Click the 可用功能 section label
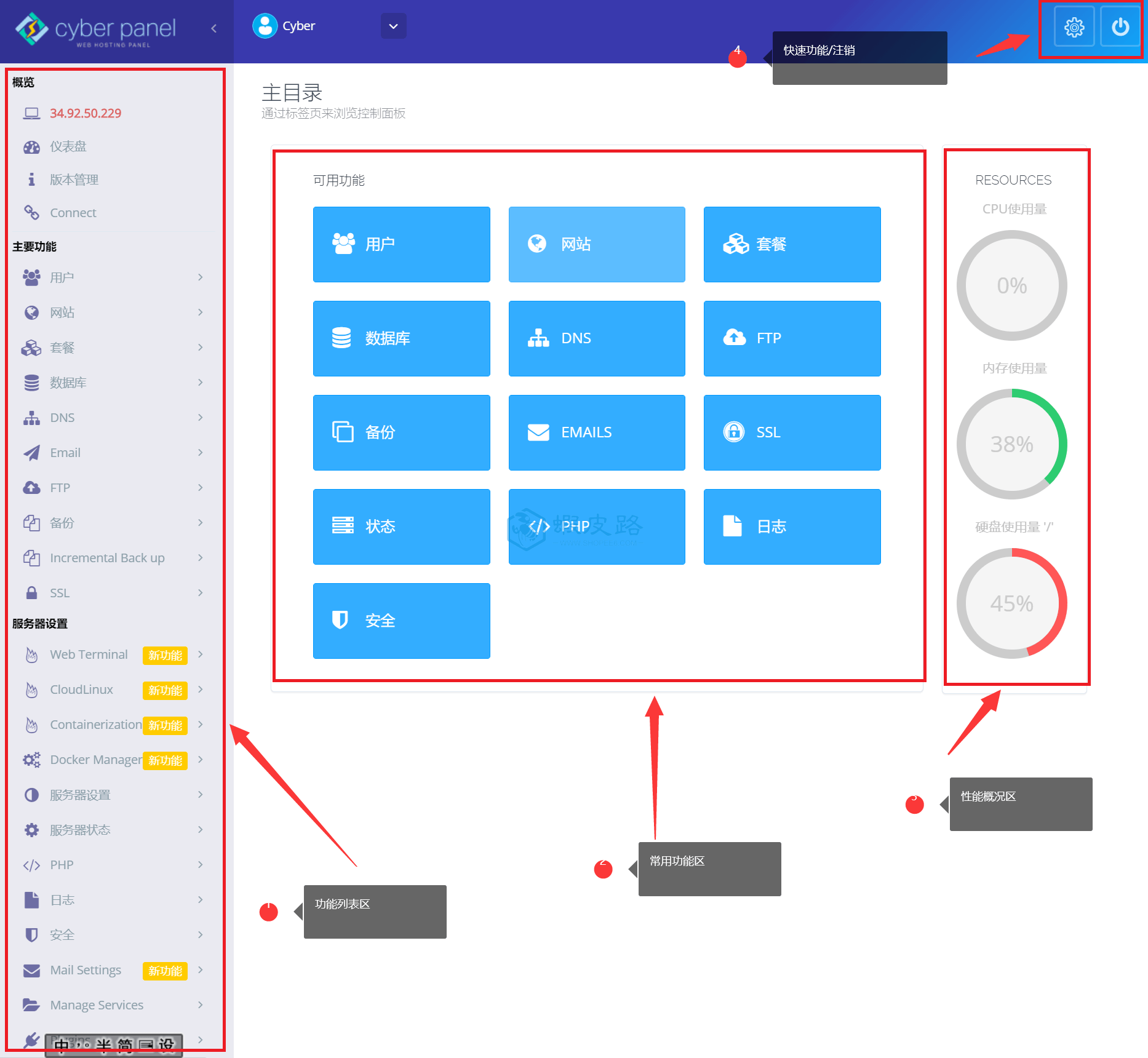The height and width of the screenshot is (1058, 1148). click(x=339, y=180)
